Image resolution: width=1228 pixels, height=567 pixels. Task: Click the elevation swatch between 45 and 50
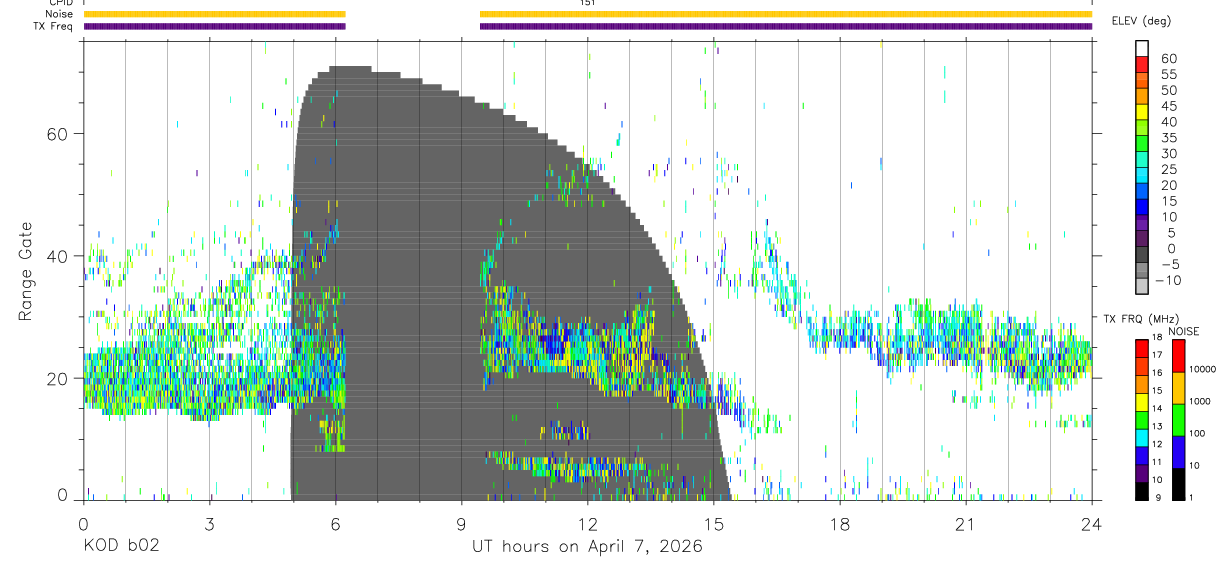pos(1141,96)
